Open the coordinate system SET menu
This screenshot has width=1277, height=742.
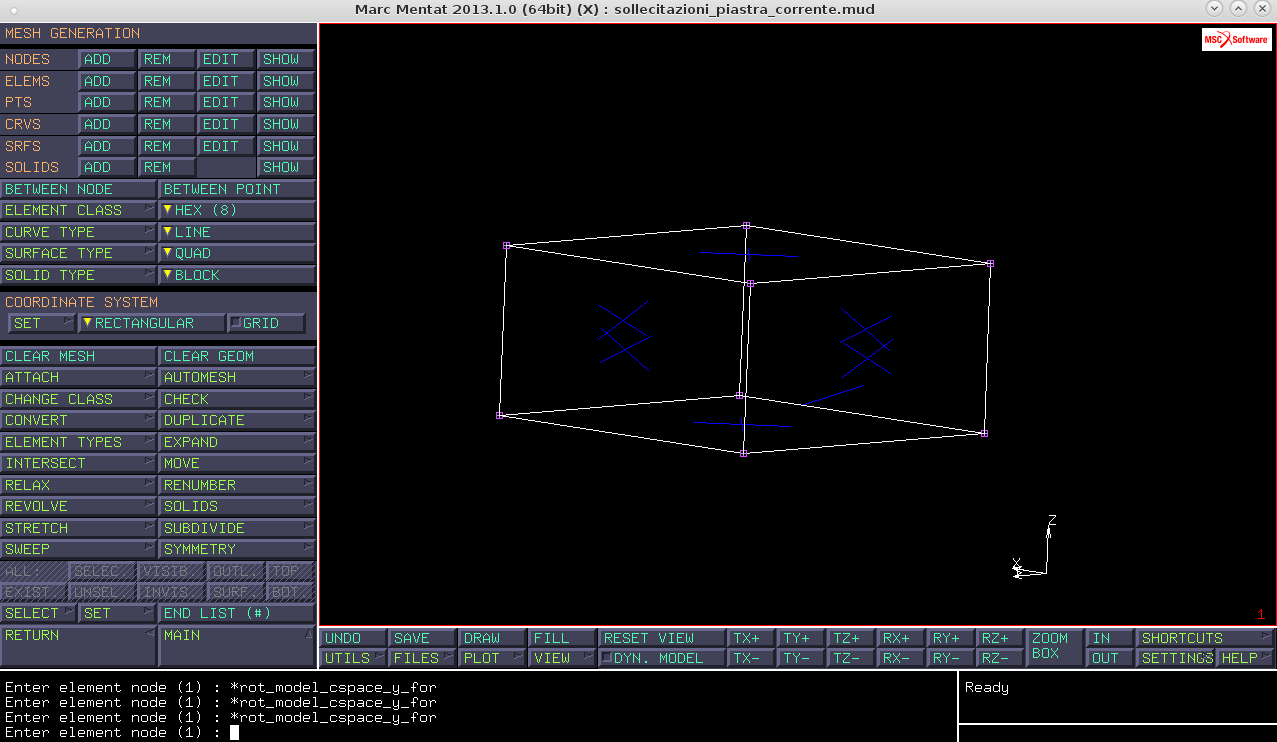(42, 323)
